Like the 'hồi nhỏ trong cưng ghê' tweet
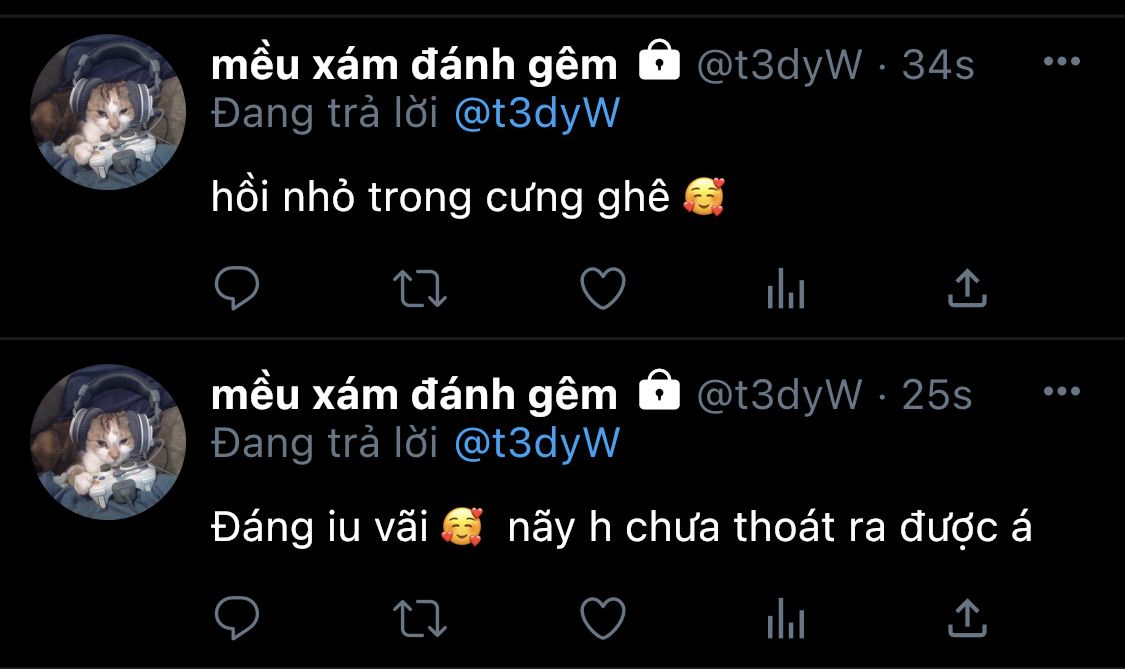 coord(603,289)
